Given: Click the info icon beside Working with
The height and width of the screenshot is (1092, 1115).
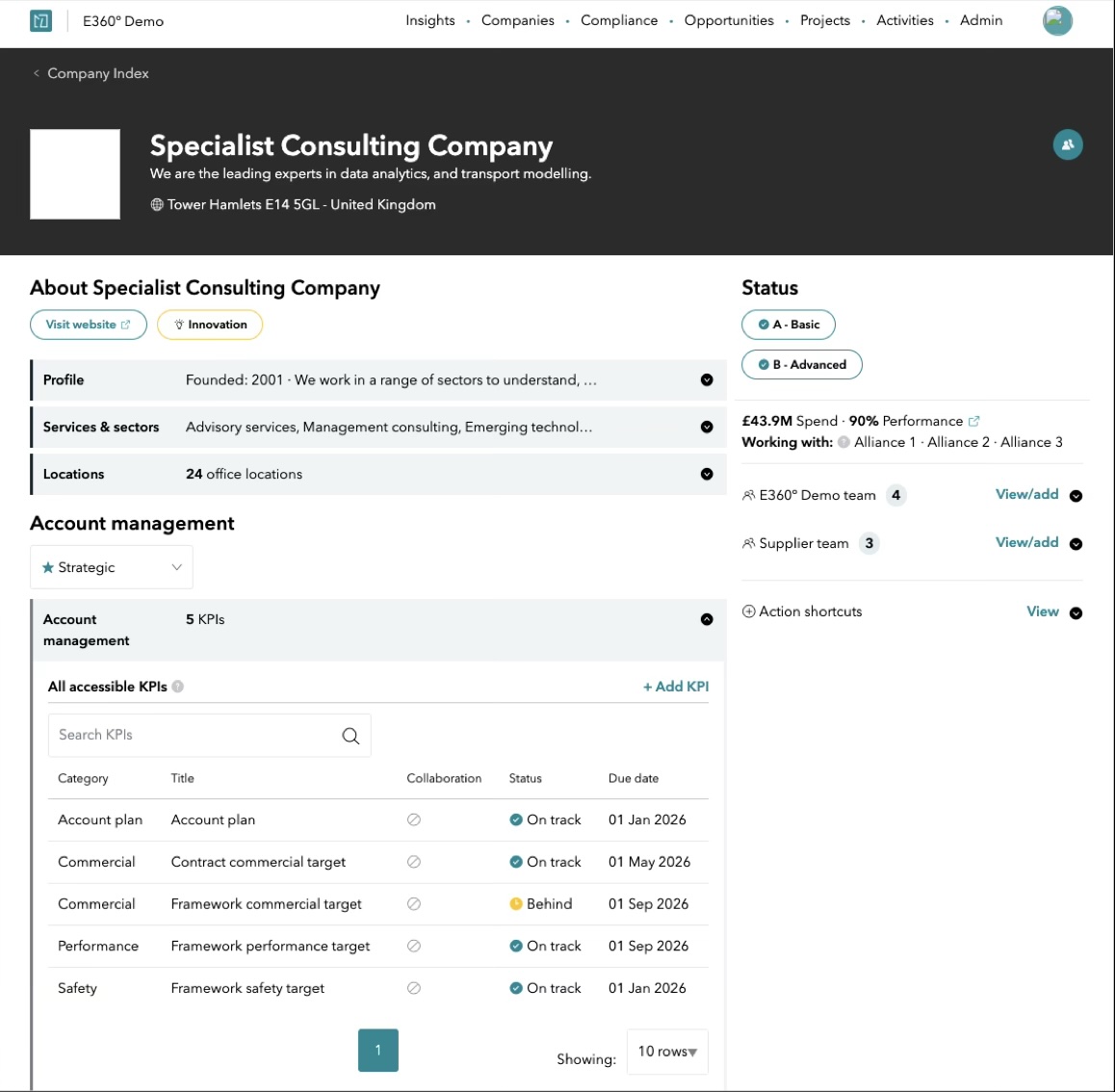Looking at the screenshot, I should tap(843, 442).
